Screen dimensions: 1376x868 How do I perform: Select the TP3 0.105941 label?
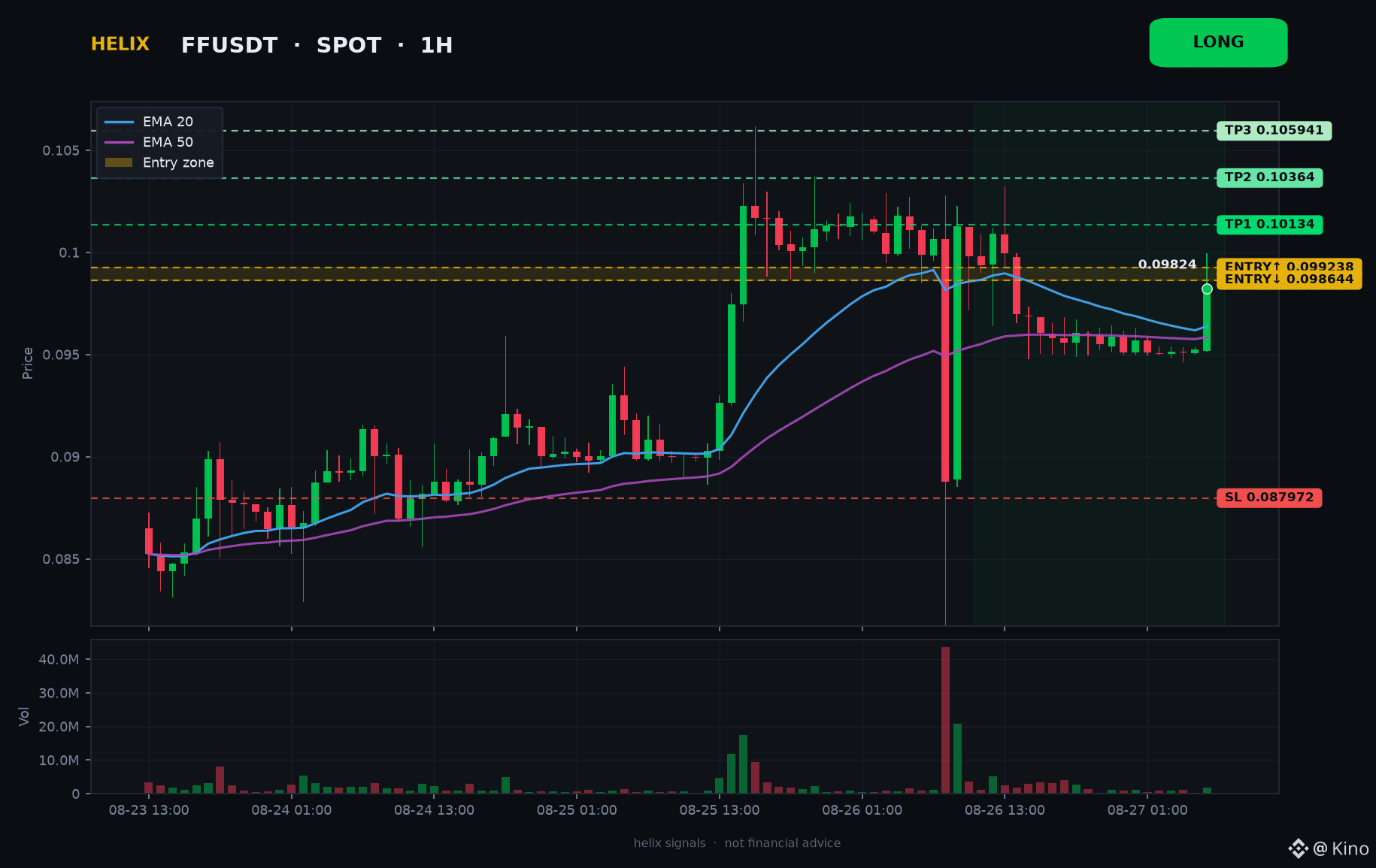point(1274,131)
